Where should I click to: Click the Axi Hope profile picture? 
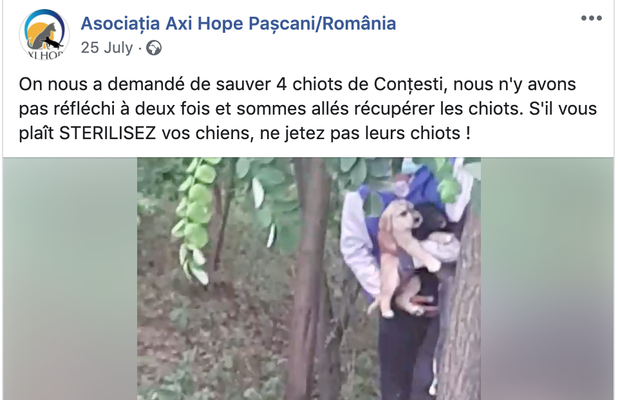click(x=45, y=35)
